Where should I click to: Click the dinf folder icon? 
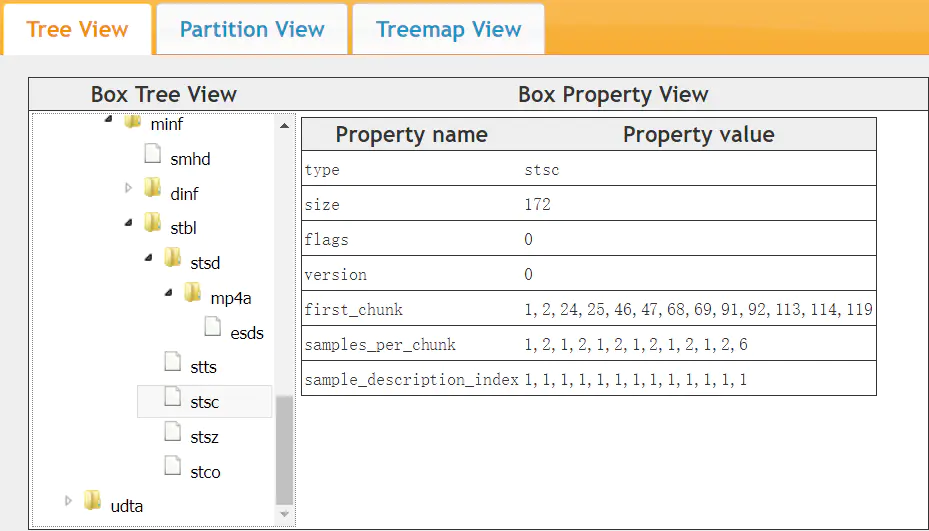pos(153,187)
